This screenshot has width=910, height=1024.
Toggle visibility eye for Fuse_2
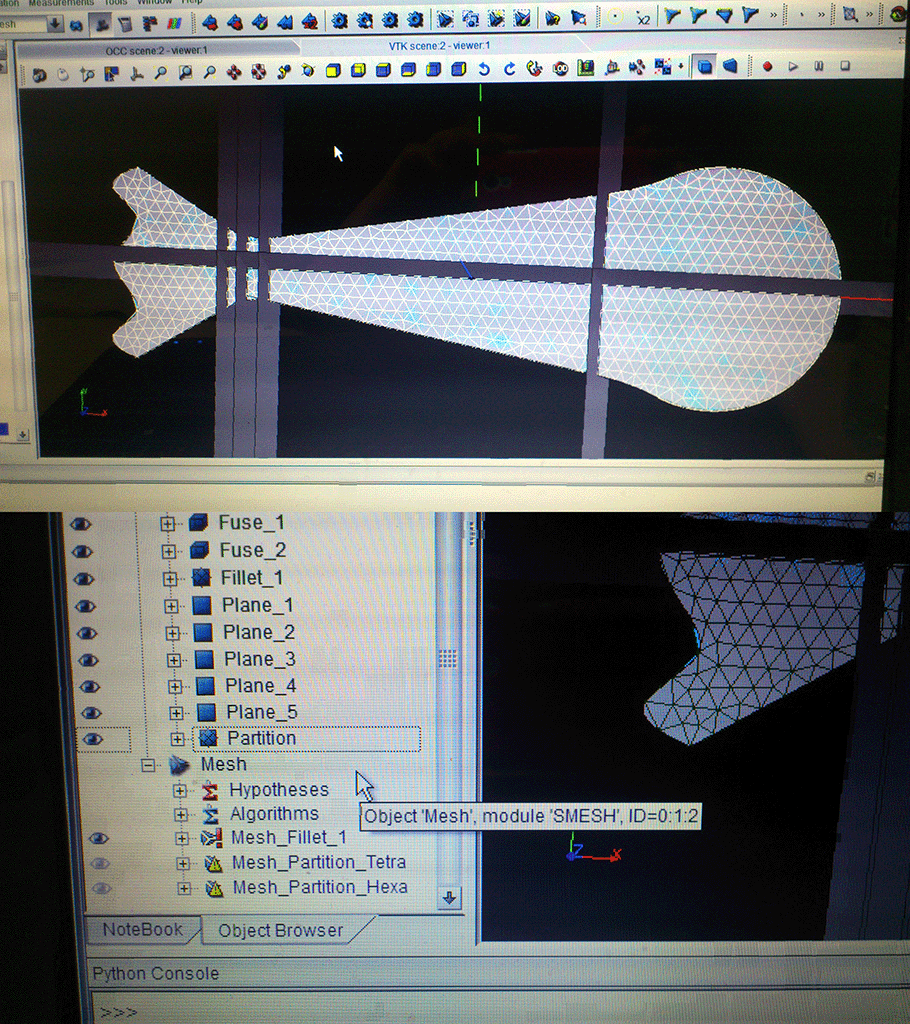pyautogui.click(x=82, y=552)
